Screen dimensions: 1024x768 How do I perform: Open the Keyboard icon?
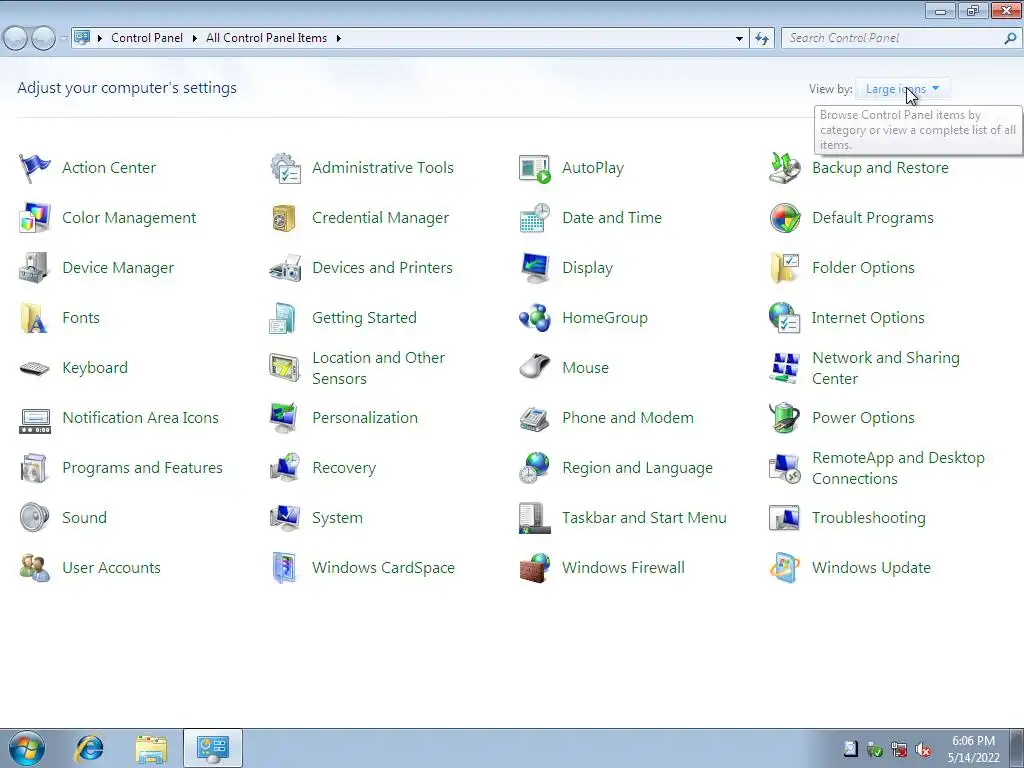pyautogui.click(x=35, y=368)
